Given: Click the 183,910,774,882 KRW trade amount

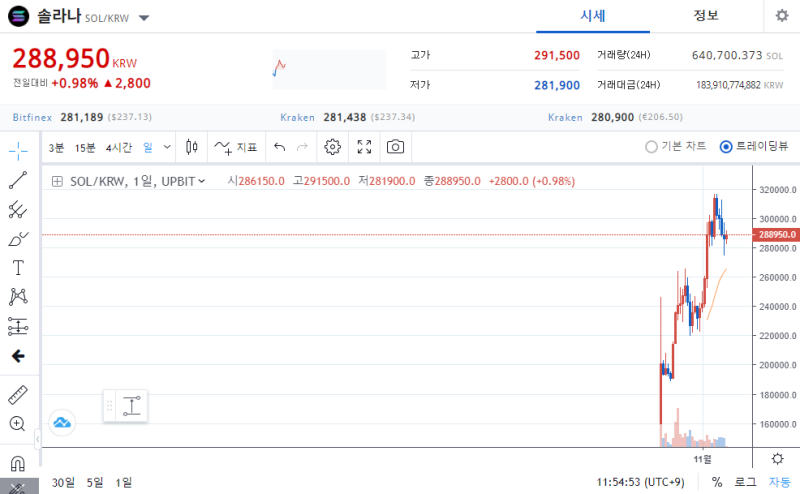Looking at the screenshot, I should tap(739, 85).
